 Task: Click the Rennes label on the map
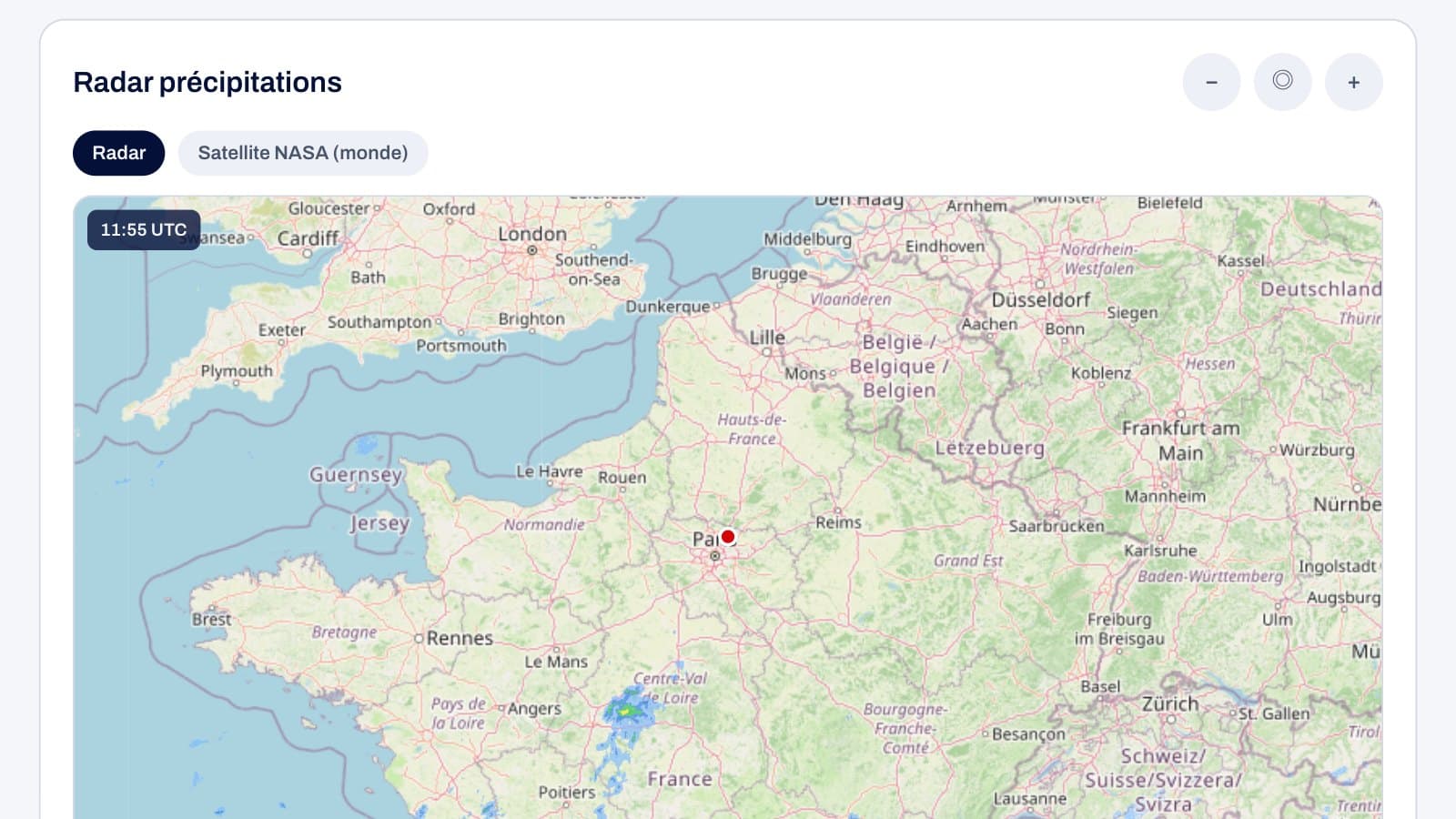[x=460, y=638]
